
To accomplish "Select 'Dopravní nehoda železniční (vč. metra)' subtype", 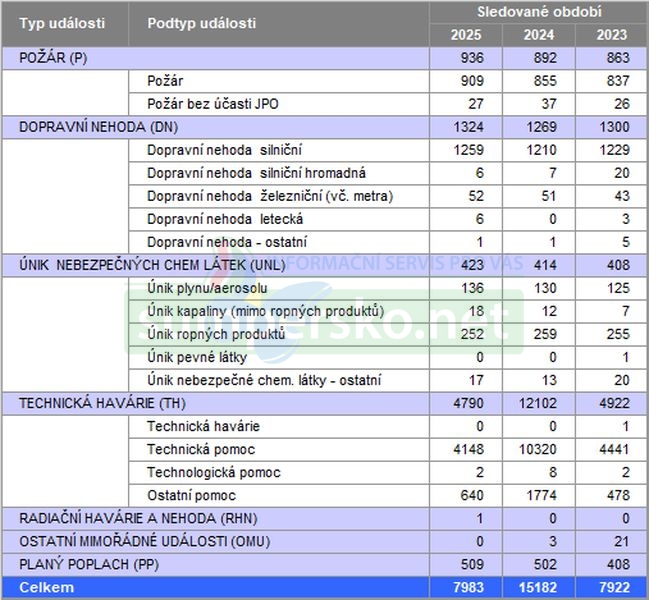I will coord(270,196).
